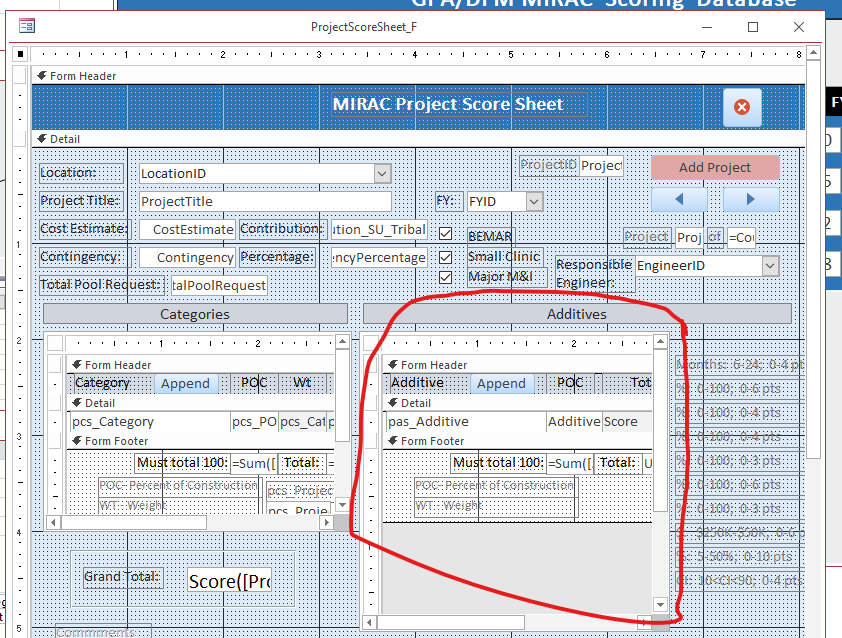Viewport: 842px width, 638px height.
Task: Click Append button in Categories subform
Action: [186, 383]
